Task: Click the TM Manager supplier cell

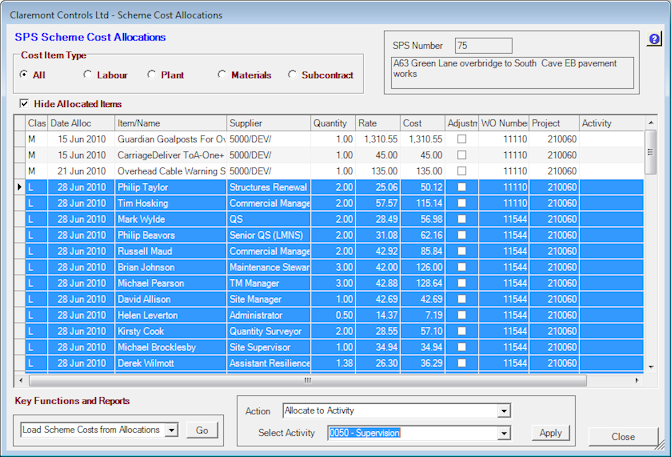Action: coord(269,283)
